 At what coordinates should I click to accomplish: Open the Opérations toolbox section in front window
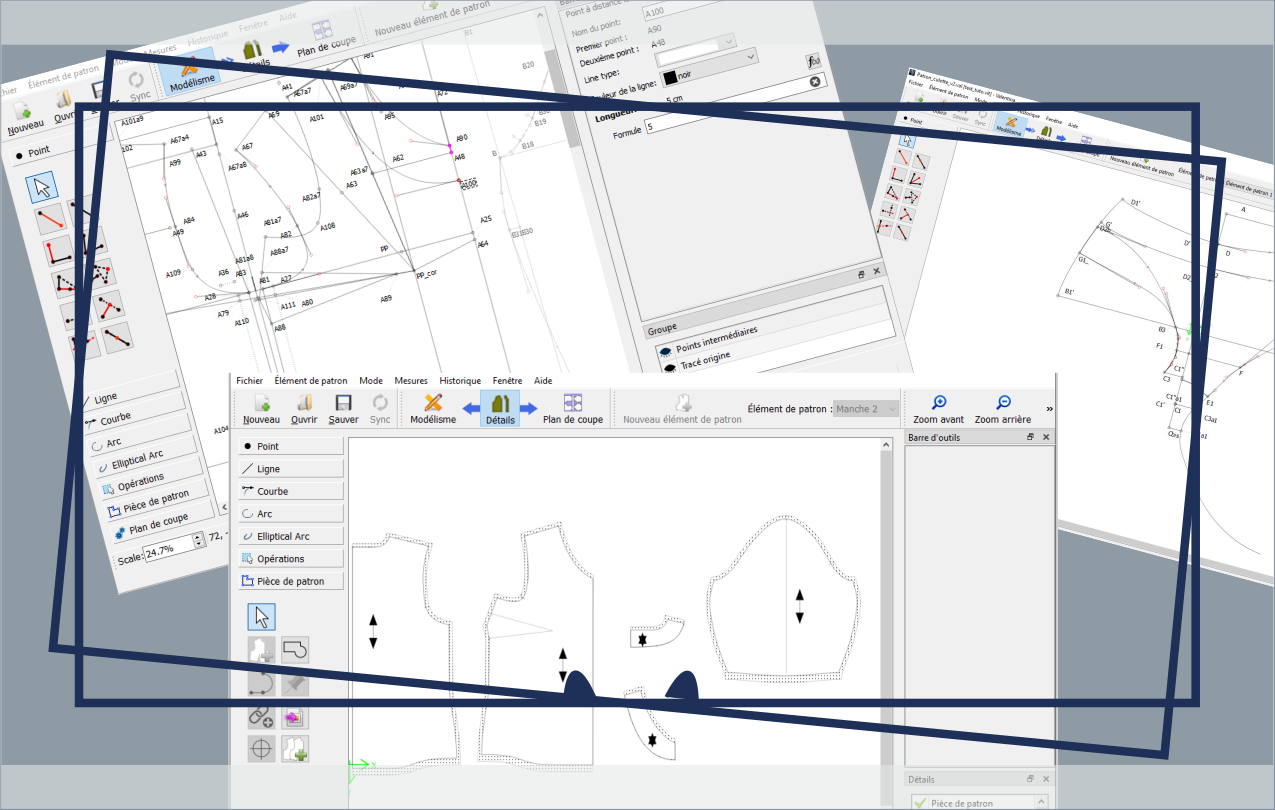coord(291,559)
